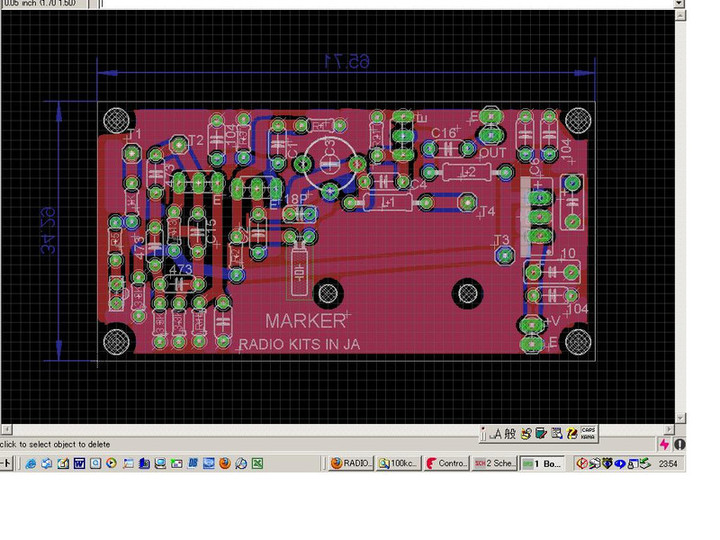Click the horizontal scrollbar right arrow
This screenshot has height=540, width=720.
668,428
